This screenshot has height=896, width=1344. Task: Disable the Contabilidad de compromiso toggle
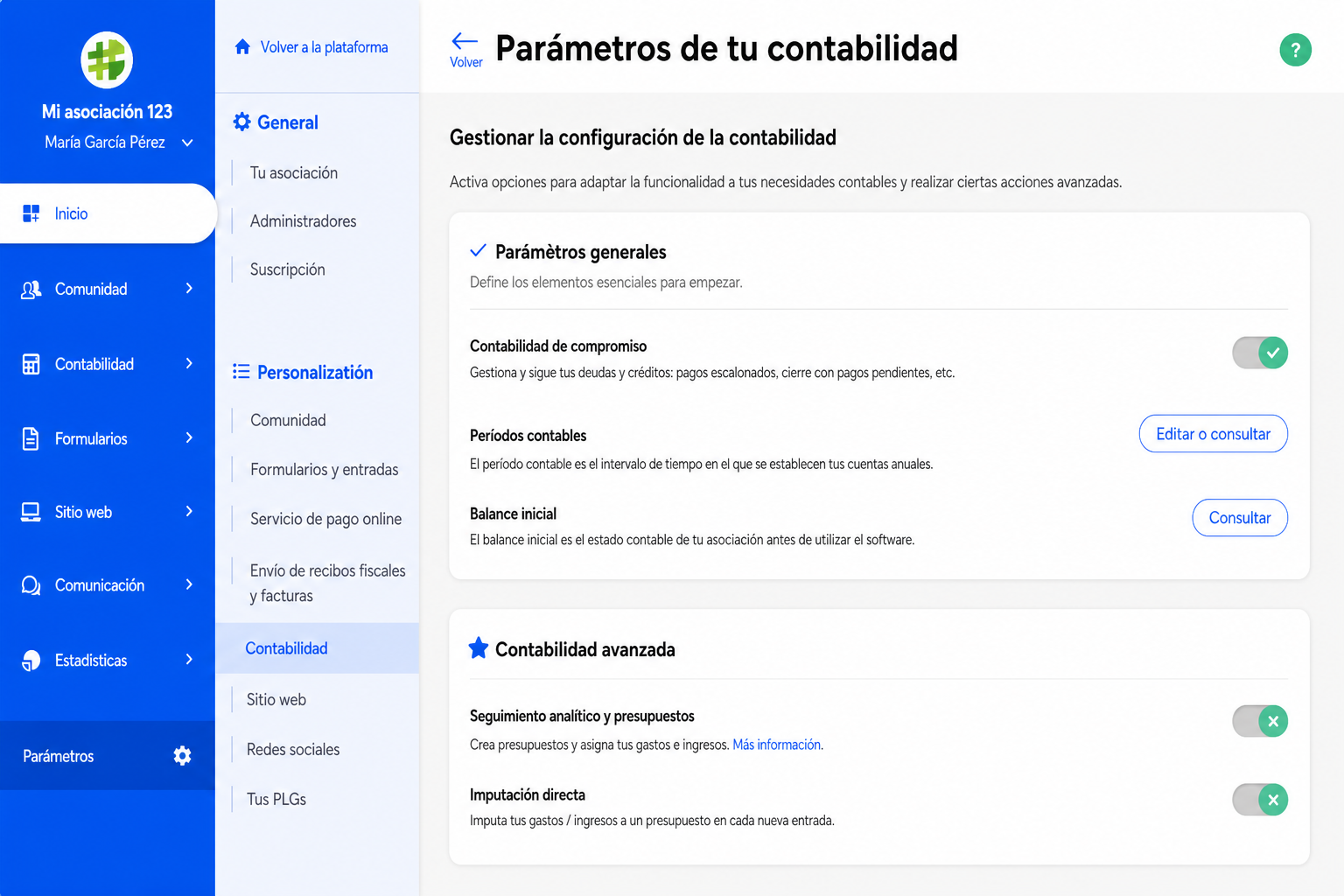1260,353
